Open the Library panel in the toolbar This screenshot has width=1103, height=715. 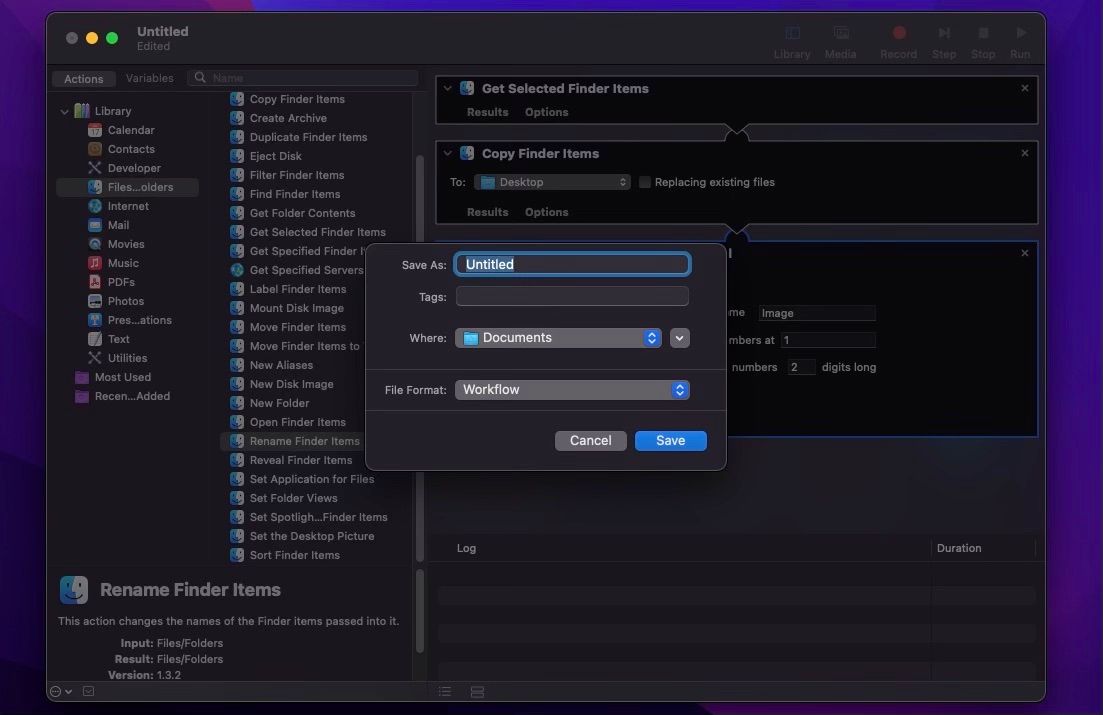[791, 40]
